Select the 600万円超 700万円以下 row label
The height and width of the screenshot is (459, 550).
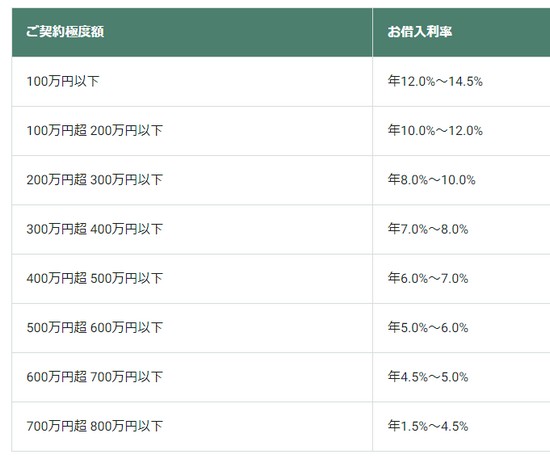(x=95, y=377)
